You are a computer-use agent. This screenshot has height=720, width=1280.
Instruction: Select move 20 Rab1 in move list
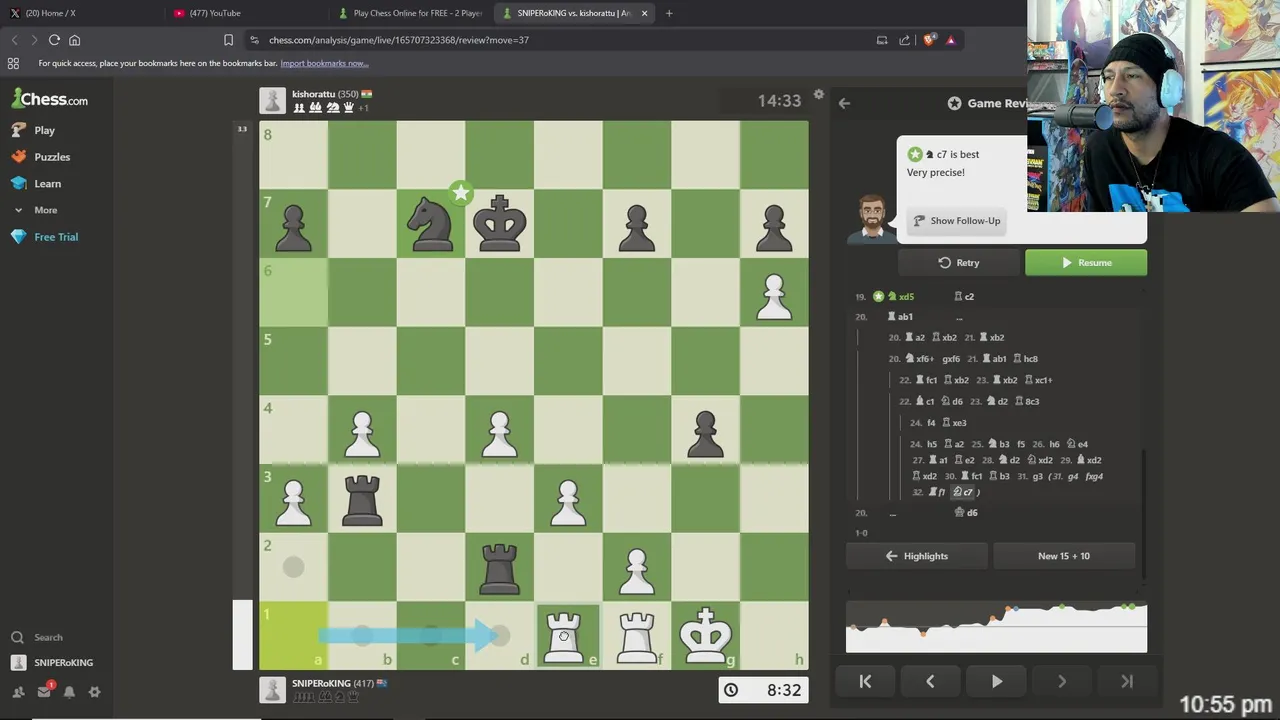(900, 317)
